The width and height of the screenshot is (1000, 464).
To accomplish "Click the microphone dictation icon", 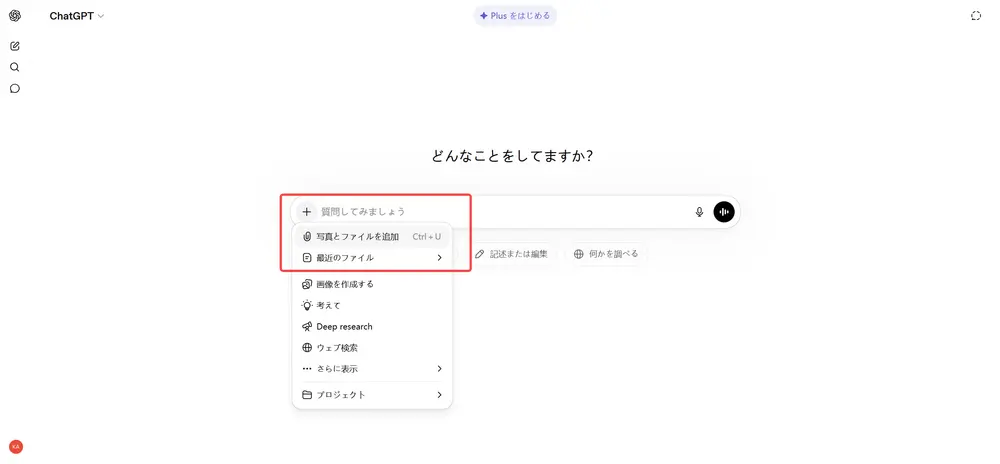I will 699,212.
